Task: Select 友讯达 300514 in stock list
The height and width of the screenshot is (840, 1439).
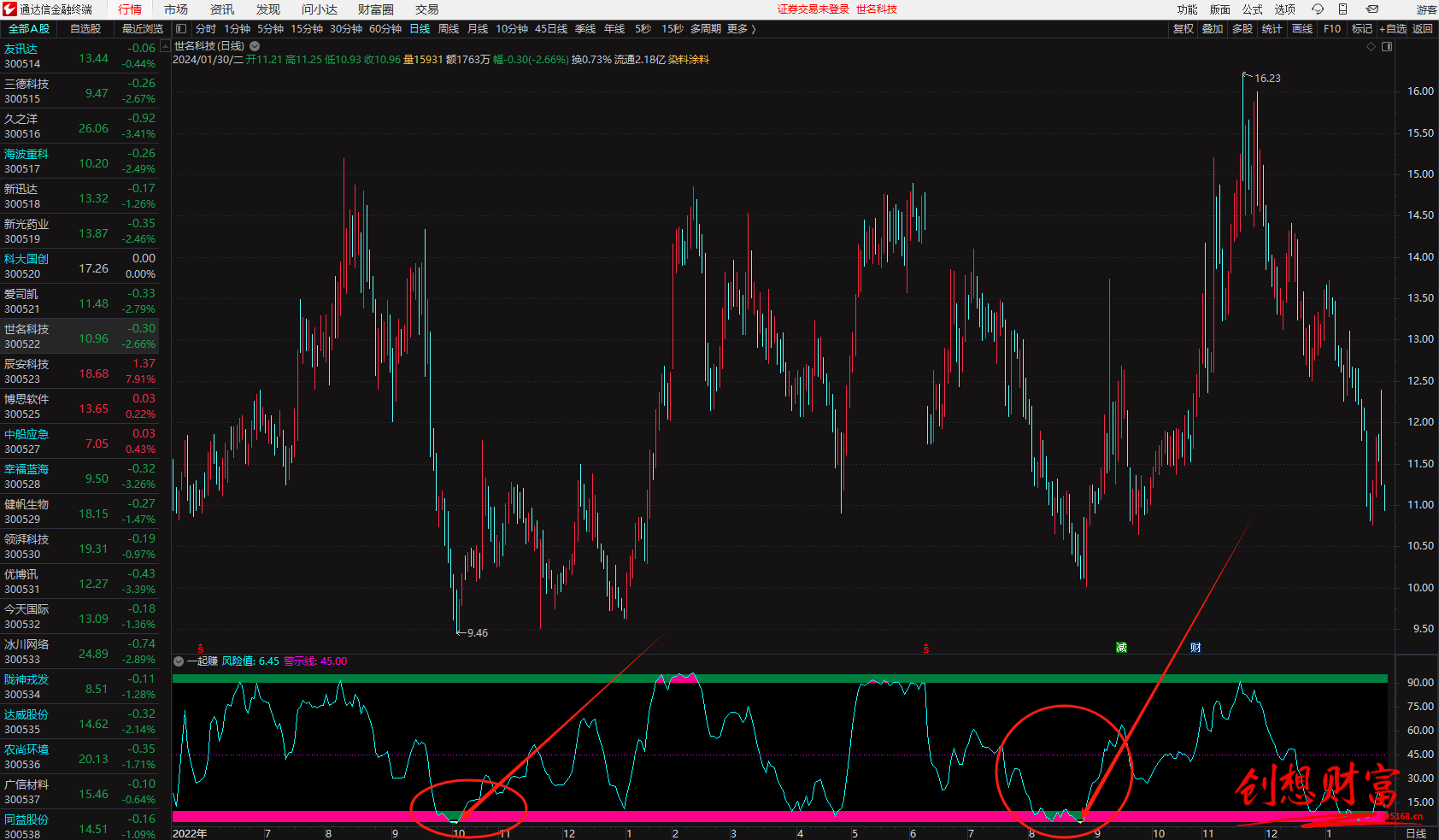Action: [x=79, y=56]
